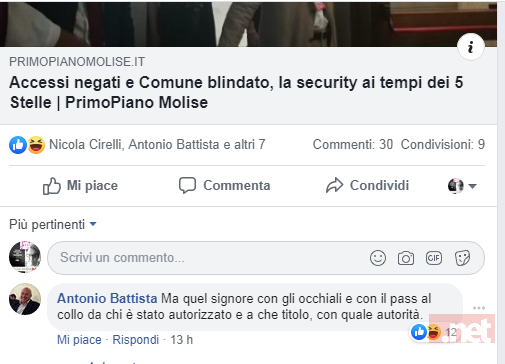Click Mi piace under the comment
This screenshot has height=364, width=505.
point(79,340)
